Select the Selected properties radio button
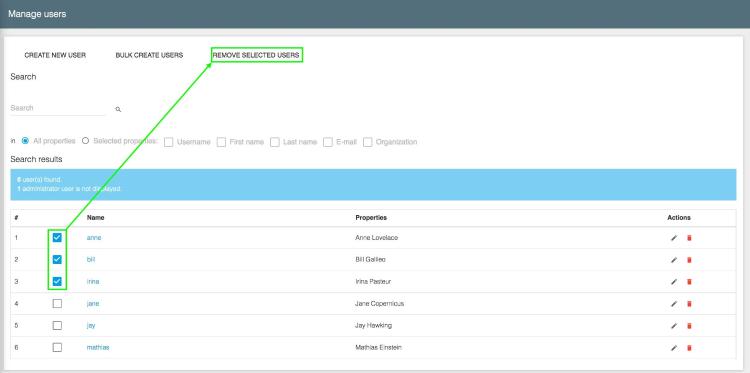This screenshot has width=750, height=373. pos(86,141)
